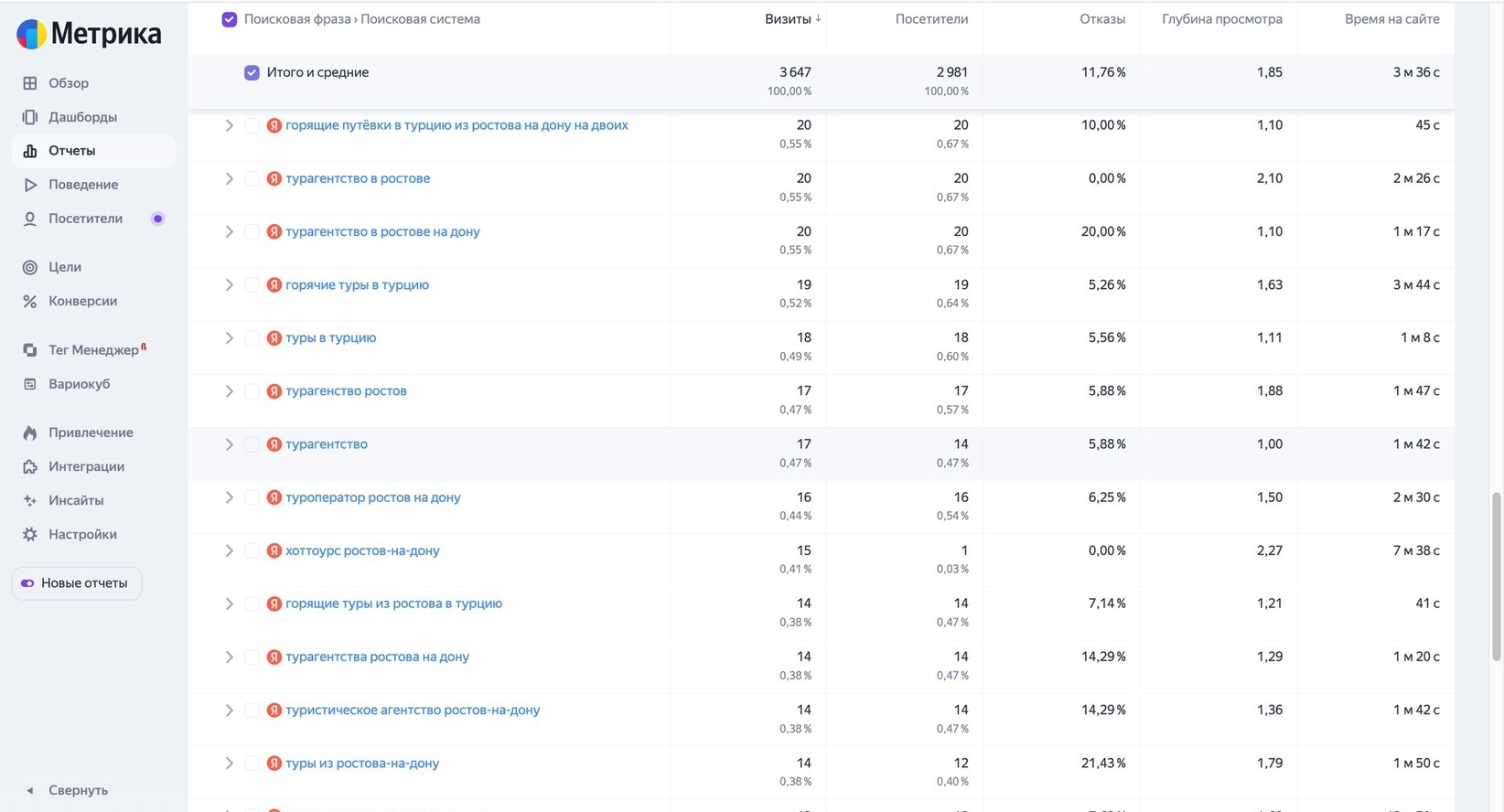Screen dimensions: 1504x812
Task: Toggle the Поисковая фраза header checkbox
Action: (230, 19)
